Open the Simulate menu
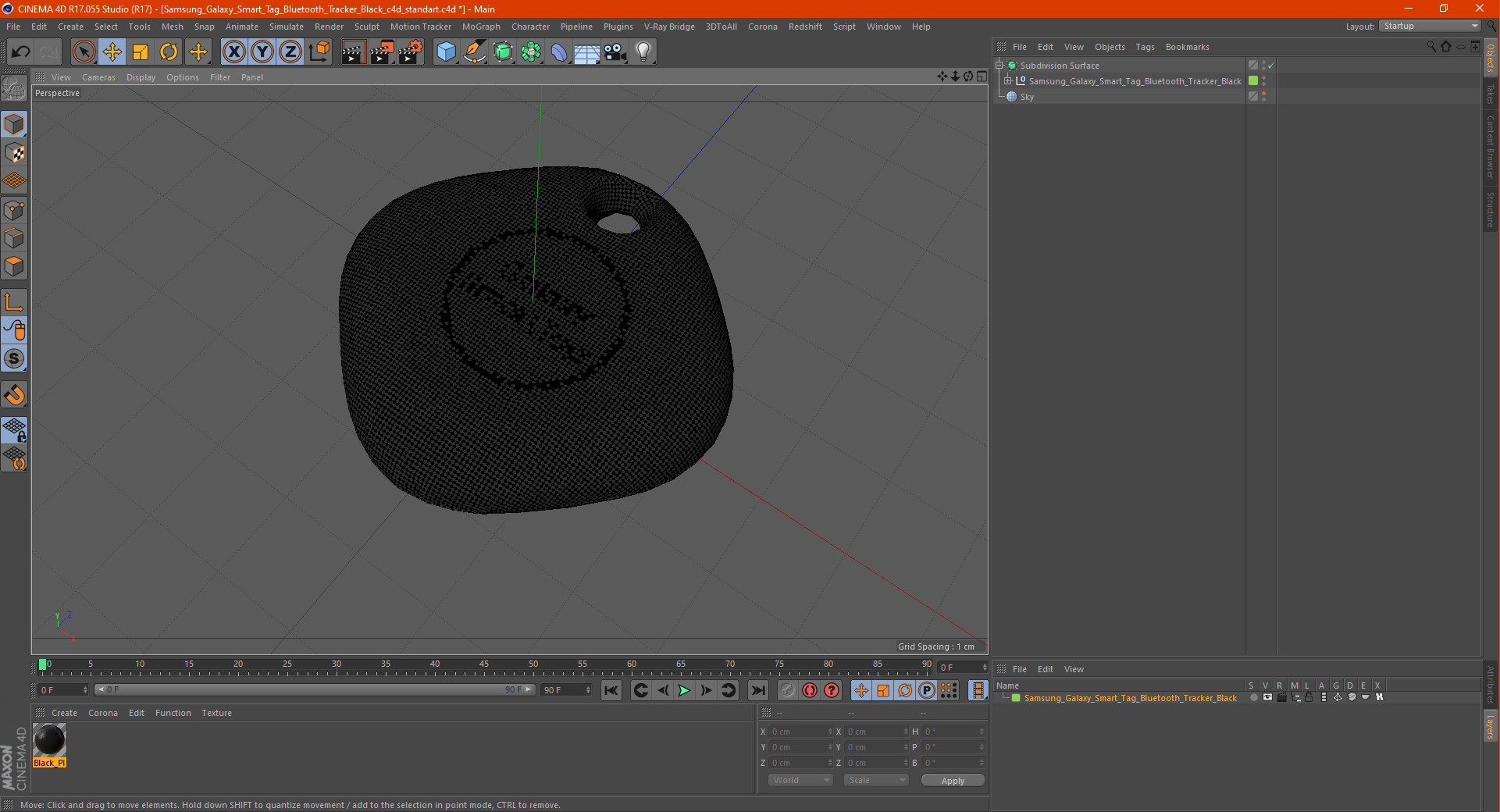The width and height of the screenshot is (1500, 812). pyautogui.click(x=287, y=27)
